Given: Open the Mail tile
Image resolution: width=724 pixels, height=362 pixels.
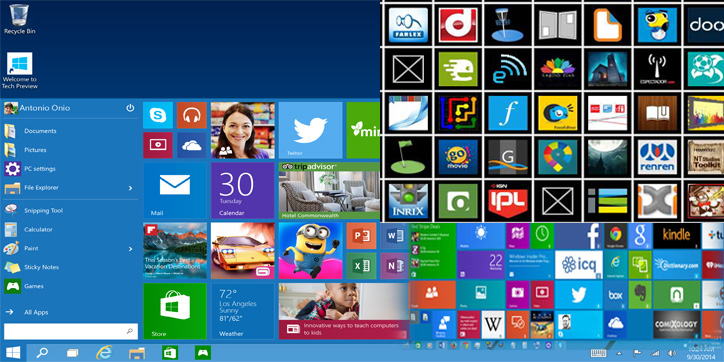Looking at the screenshot, I should coord(175,190).
